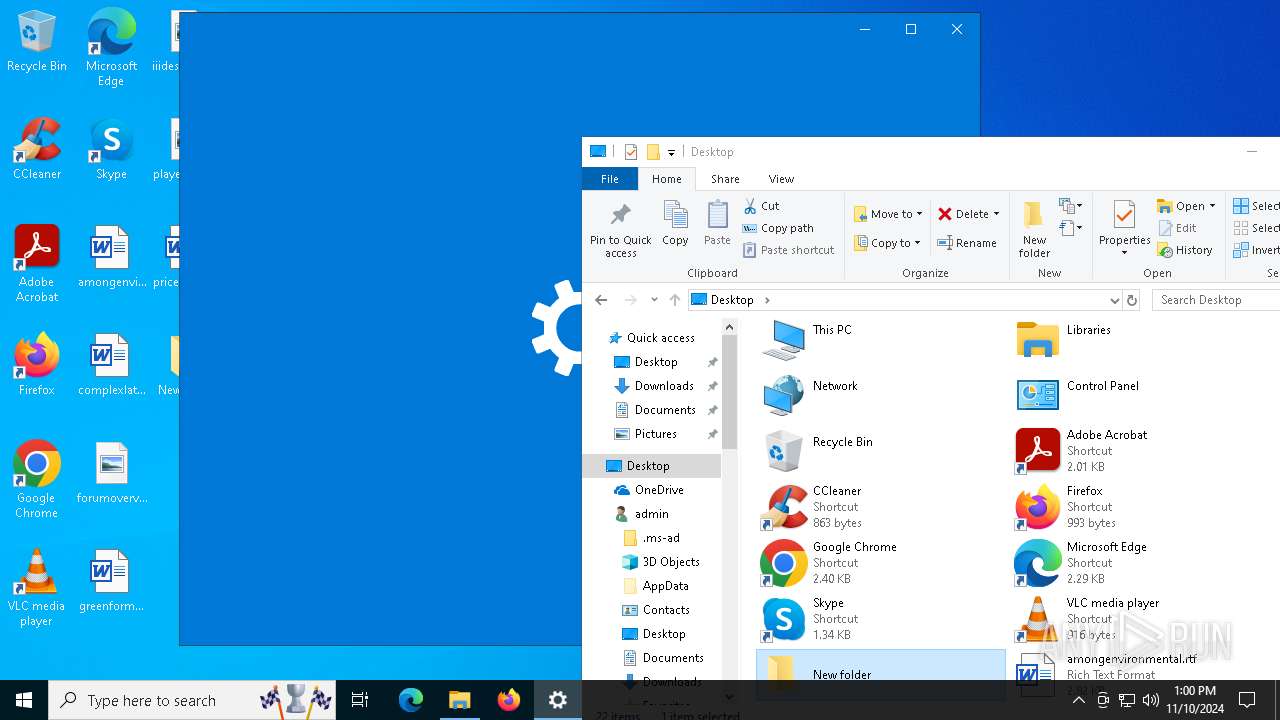Open the New item dropdown in ribbon
Image resolution: width=1280 pixels, height=720 pixels.
click(x=1070, y=206)
